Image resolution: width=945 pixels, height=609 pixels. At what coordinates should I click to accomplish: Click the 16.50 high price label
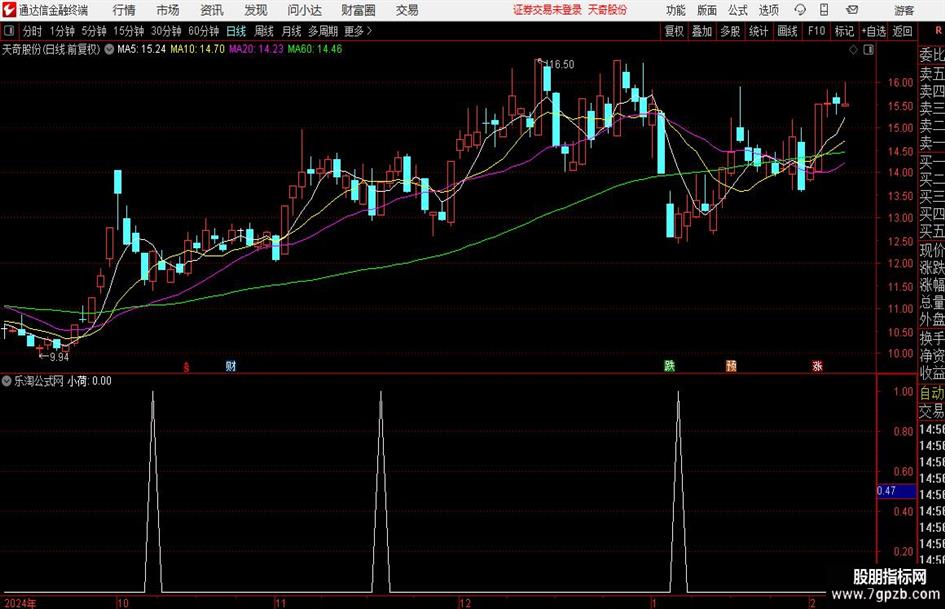point(559,64)
